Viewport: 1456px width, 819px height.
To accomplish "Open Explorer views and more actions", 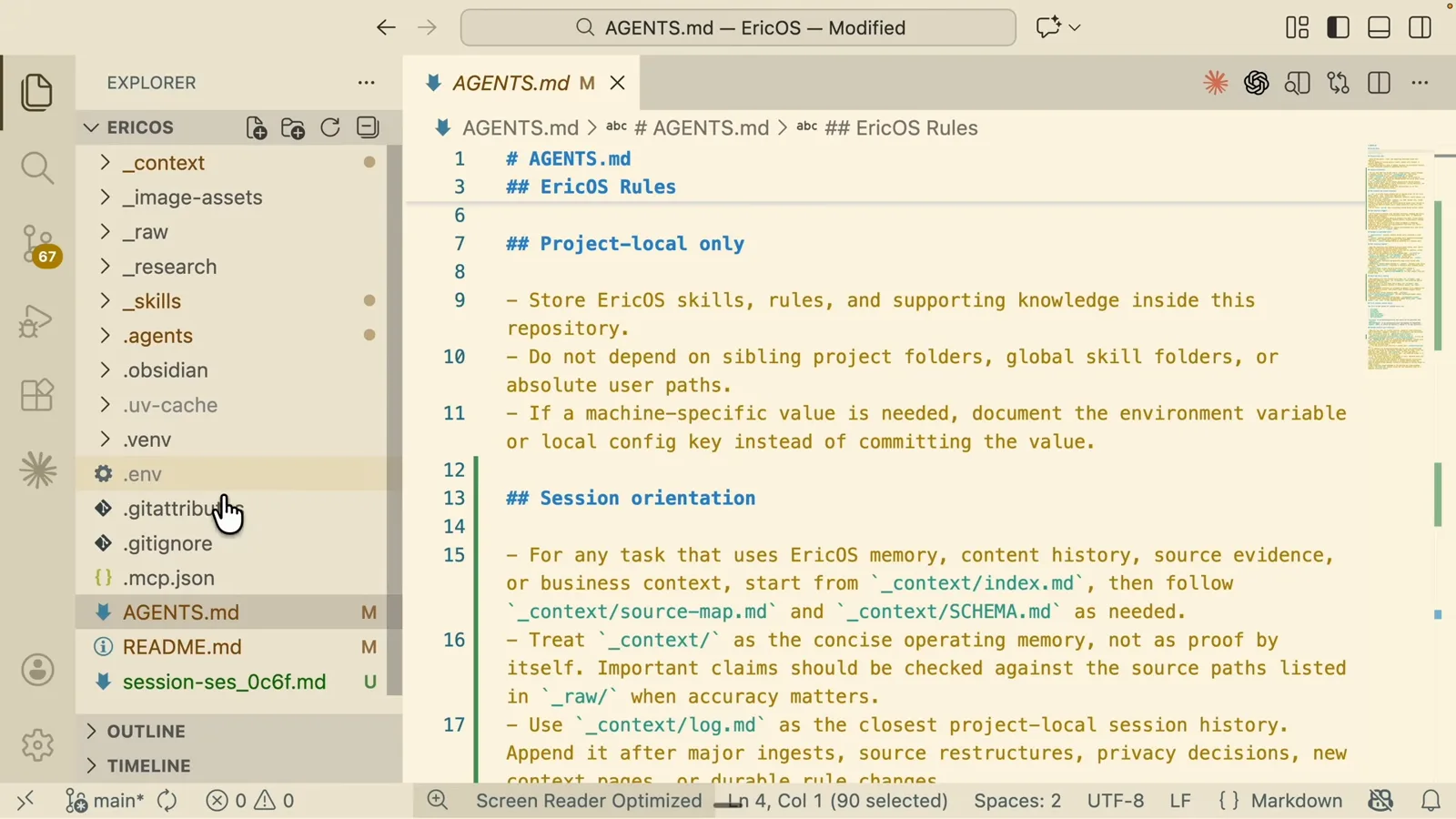I will [367, 83].
